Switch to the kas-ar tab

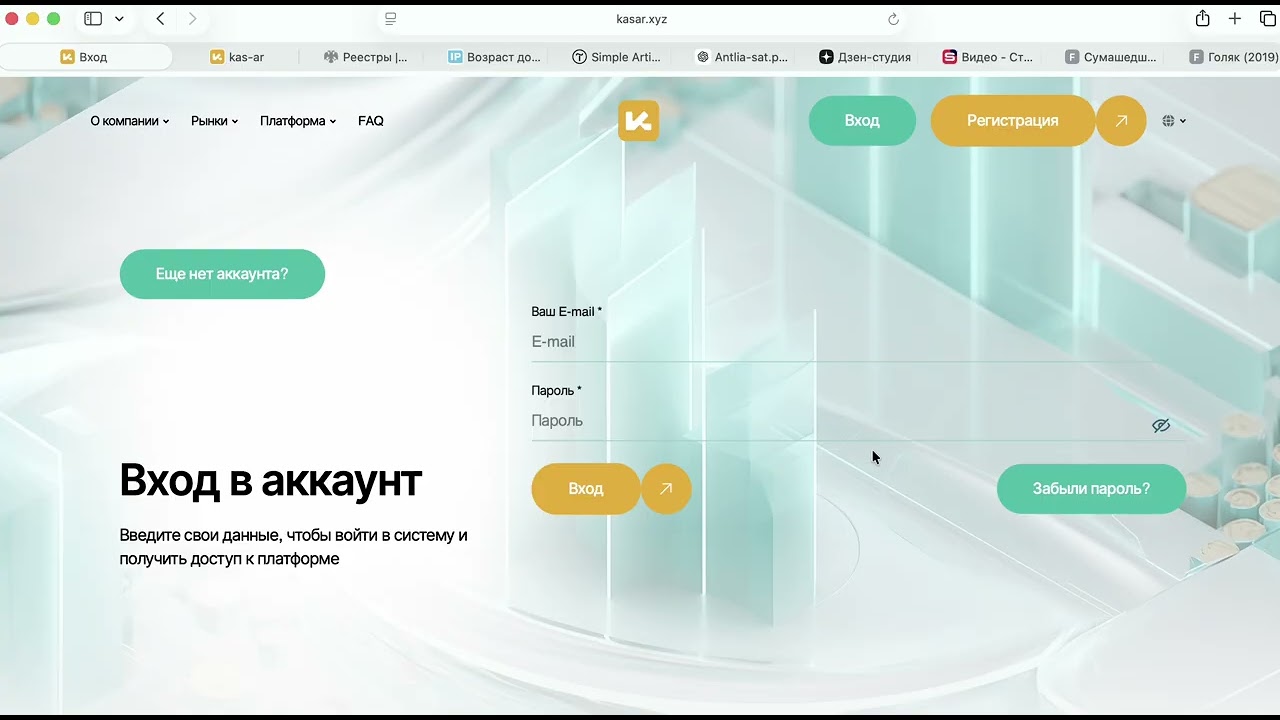237,57
